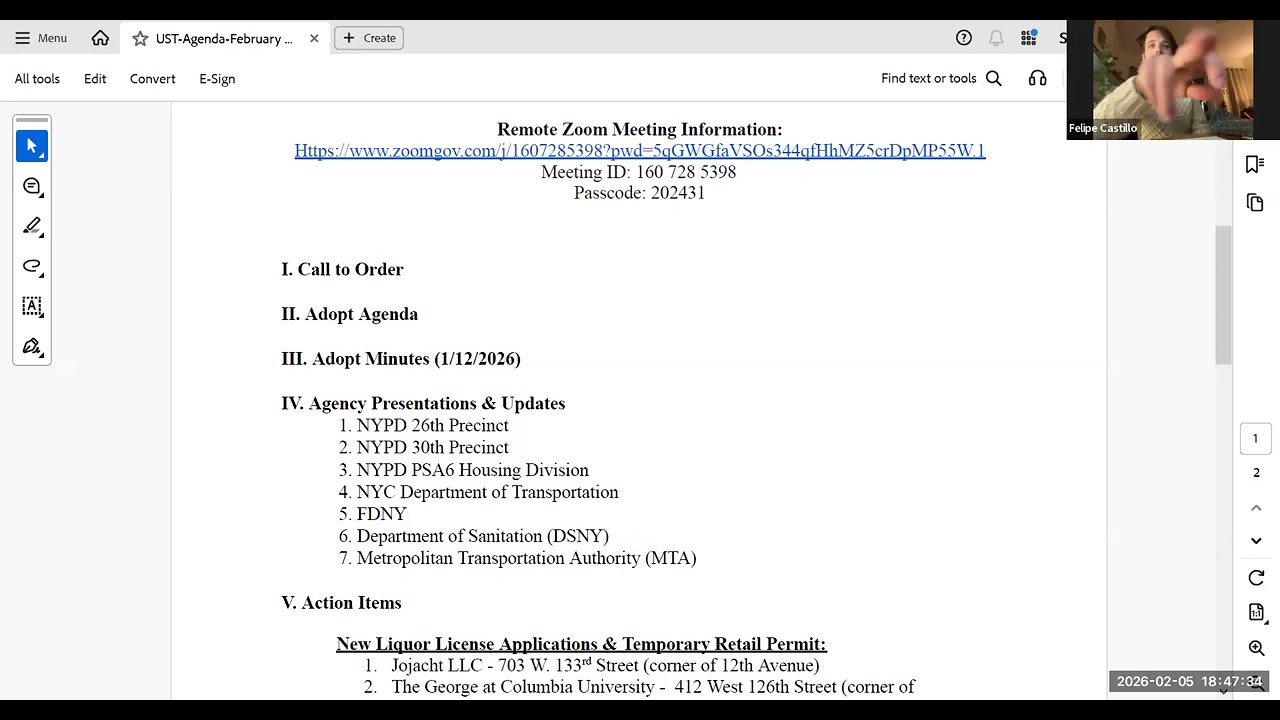Open the page thumbnails panel icon
1280x720 pixels.
[x=1256, y=203]
